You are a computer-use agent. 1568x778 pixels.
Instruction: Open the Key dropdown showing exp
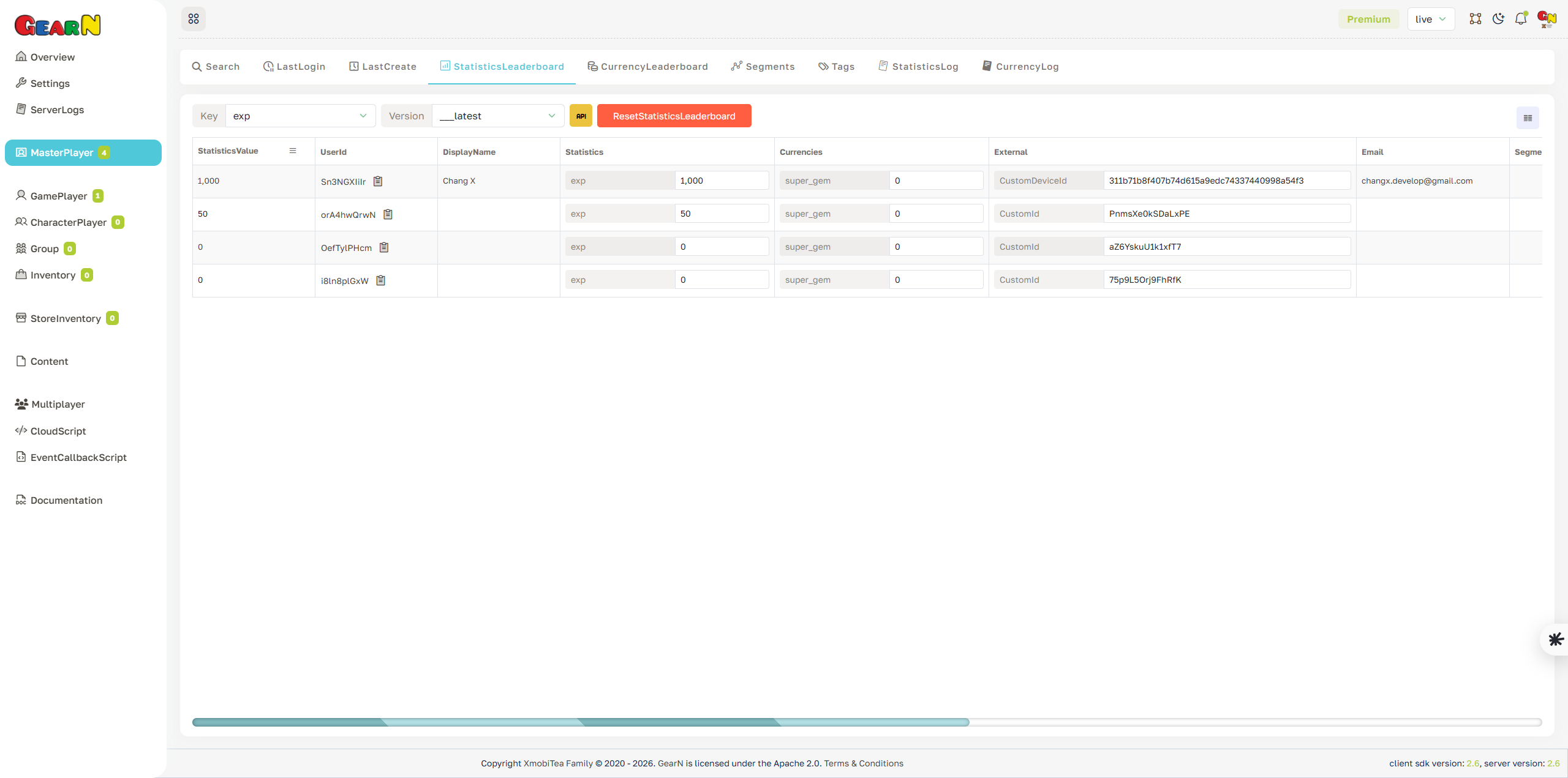click(x=300, y=115)
